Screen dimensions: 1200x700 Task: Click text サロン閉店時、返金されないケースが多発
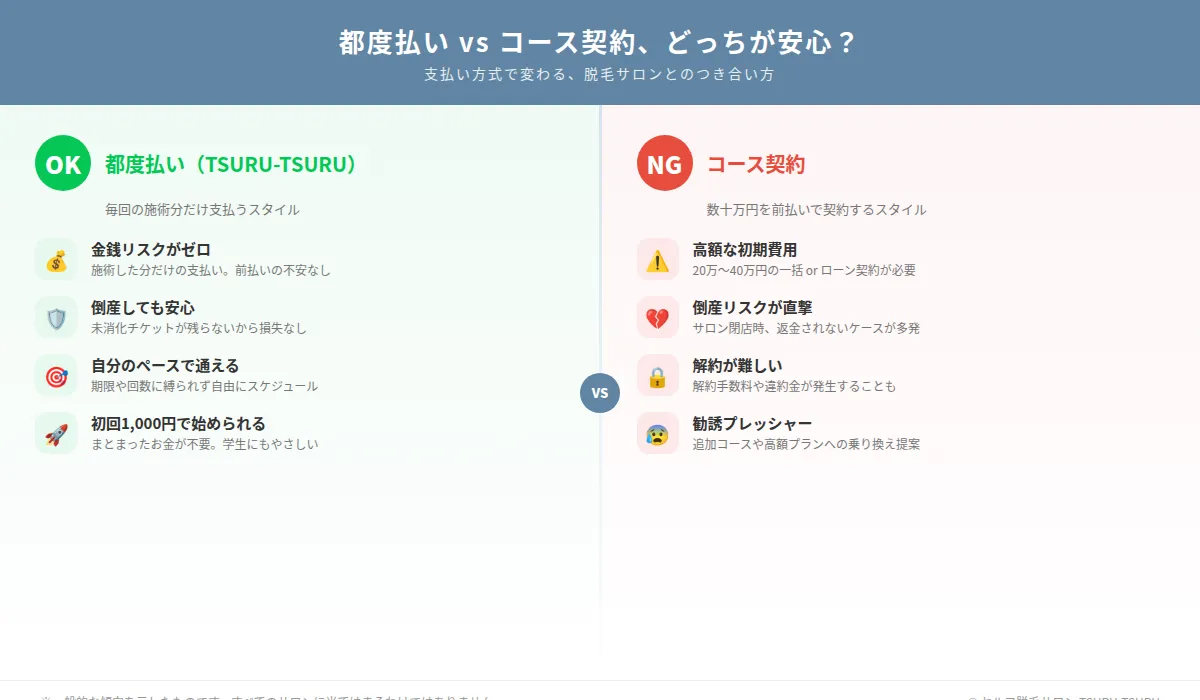(x=806, y=328)
